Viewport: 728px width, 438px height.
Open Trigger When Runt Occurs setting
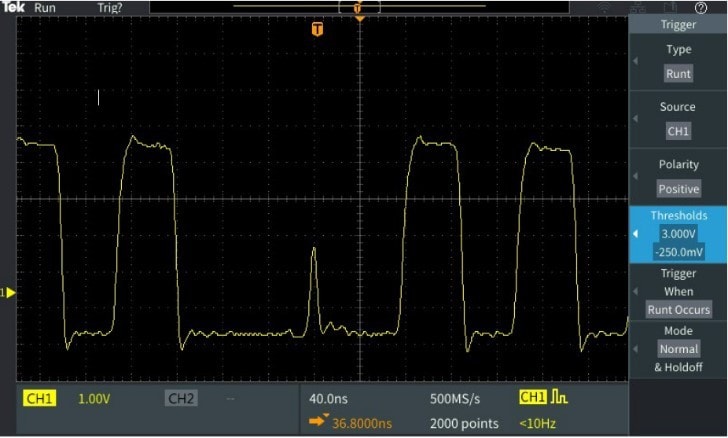pyautogui.click(x=678, y=292)
